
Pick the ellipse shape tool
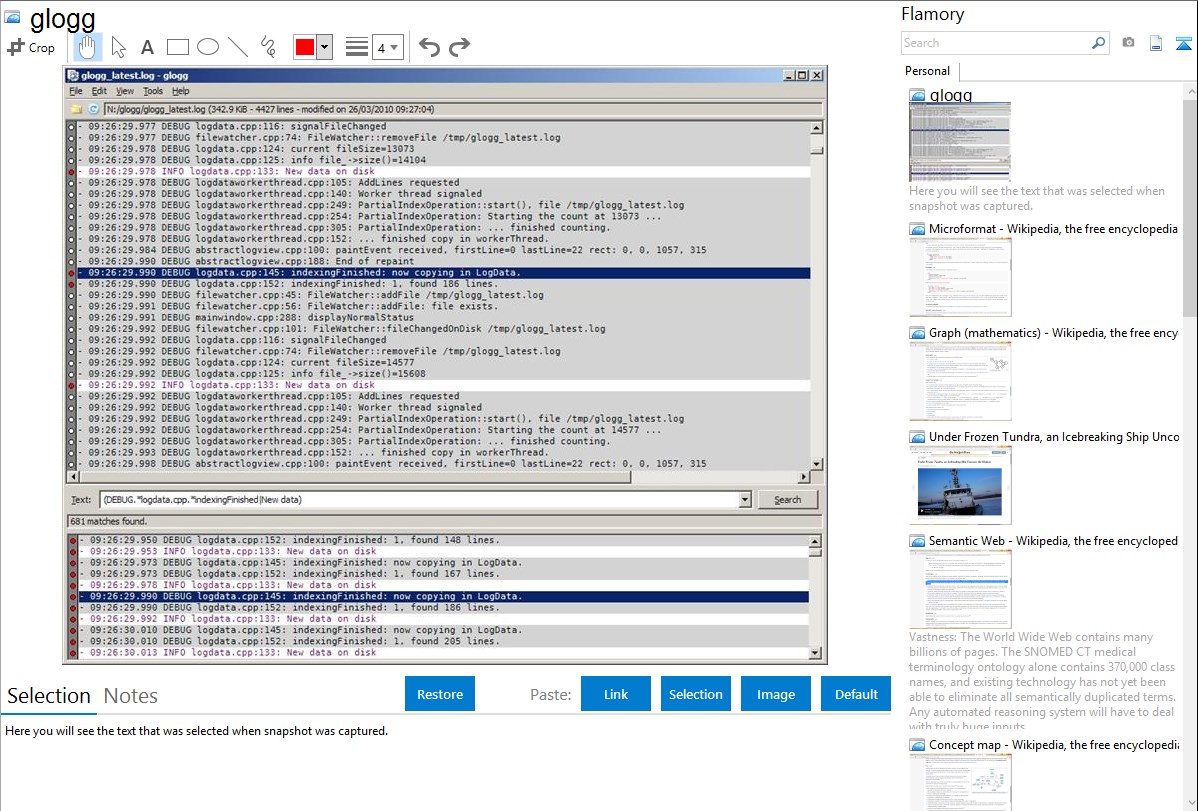[x=208, y=47]
